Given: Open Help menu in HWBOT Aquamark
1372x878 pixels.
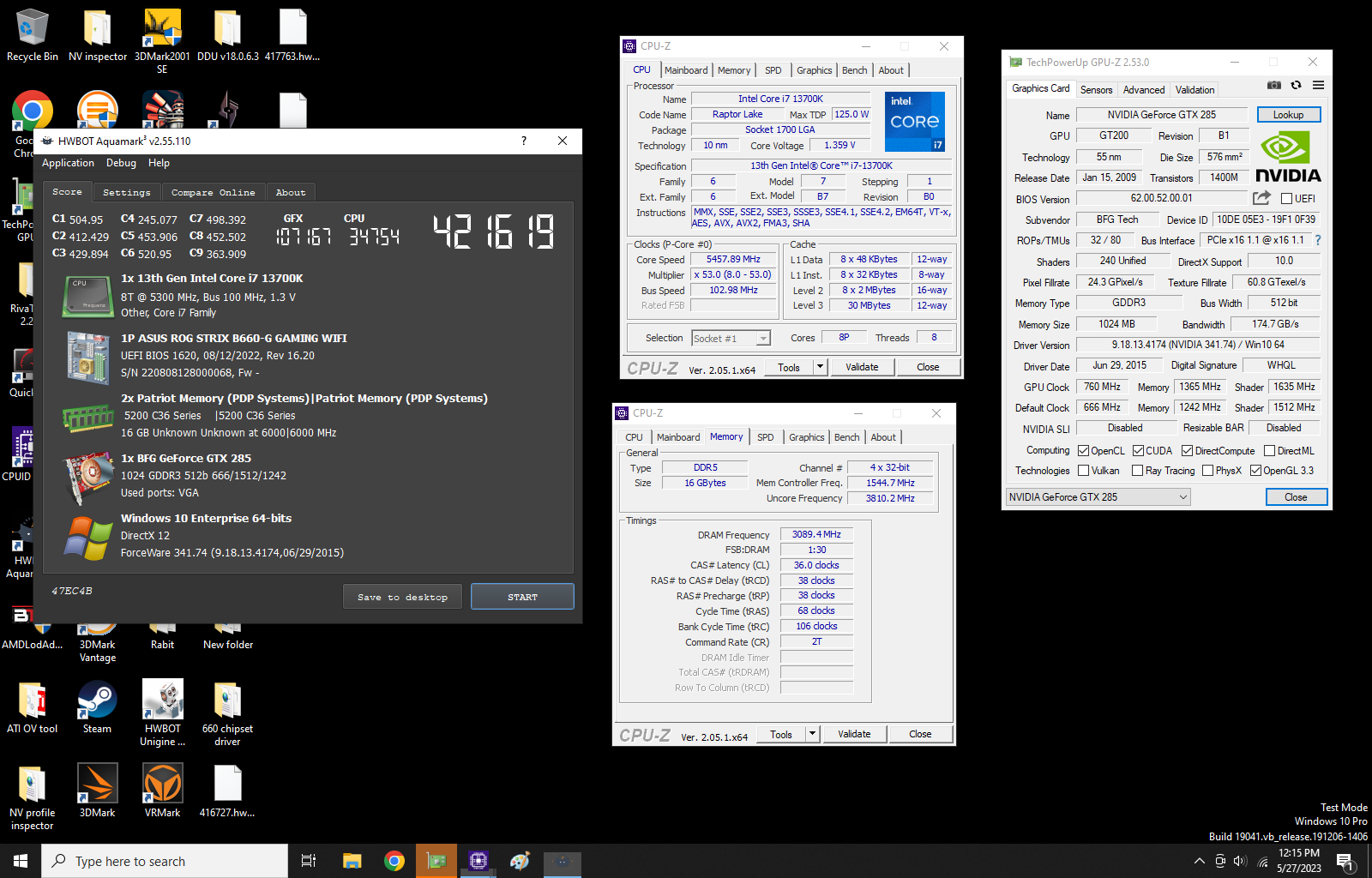Looking at the screenshot, I should pos(159,163).
